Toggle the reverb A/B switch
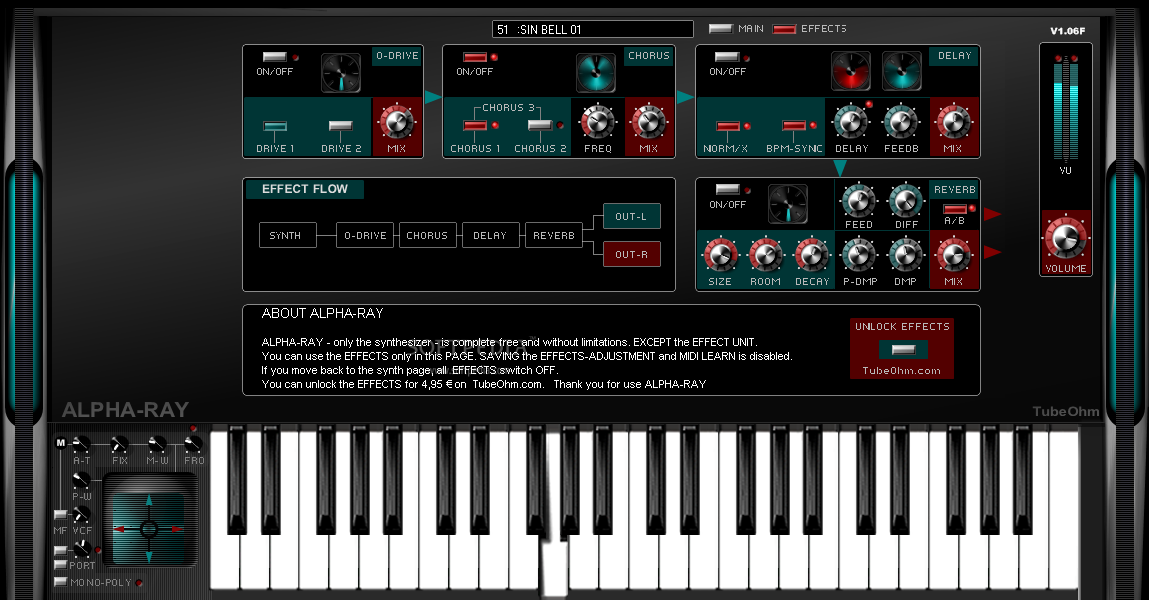 (x=955, y=210)
